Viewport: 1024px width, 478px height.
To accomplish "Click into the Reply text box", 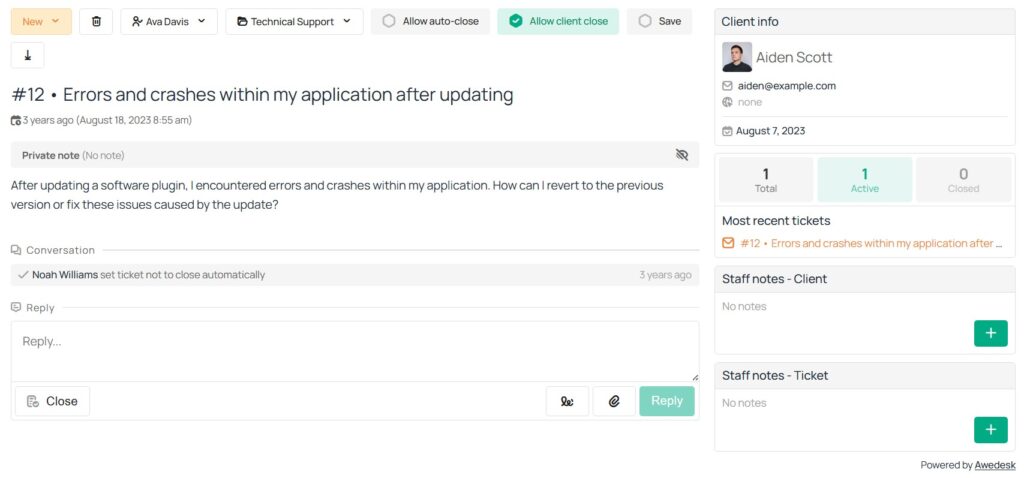I will [354, 350].
